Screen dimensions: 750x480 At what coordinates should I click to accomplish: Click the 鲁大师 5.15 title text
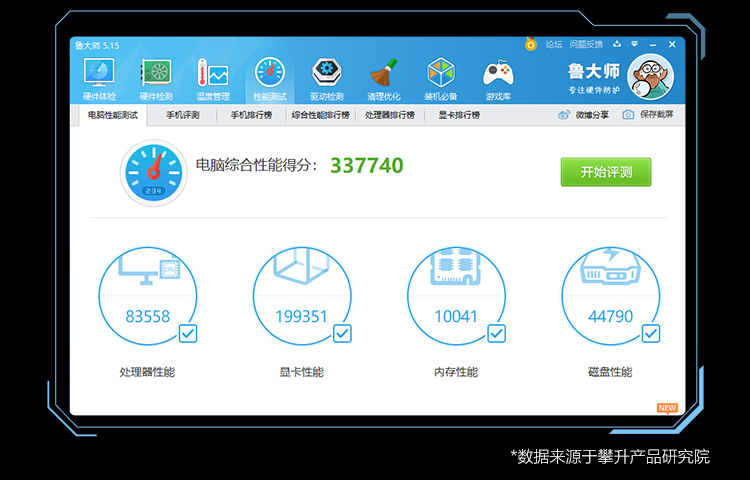(97, 45)
